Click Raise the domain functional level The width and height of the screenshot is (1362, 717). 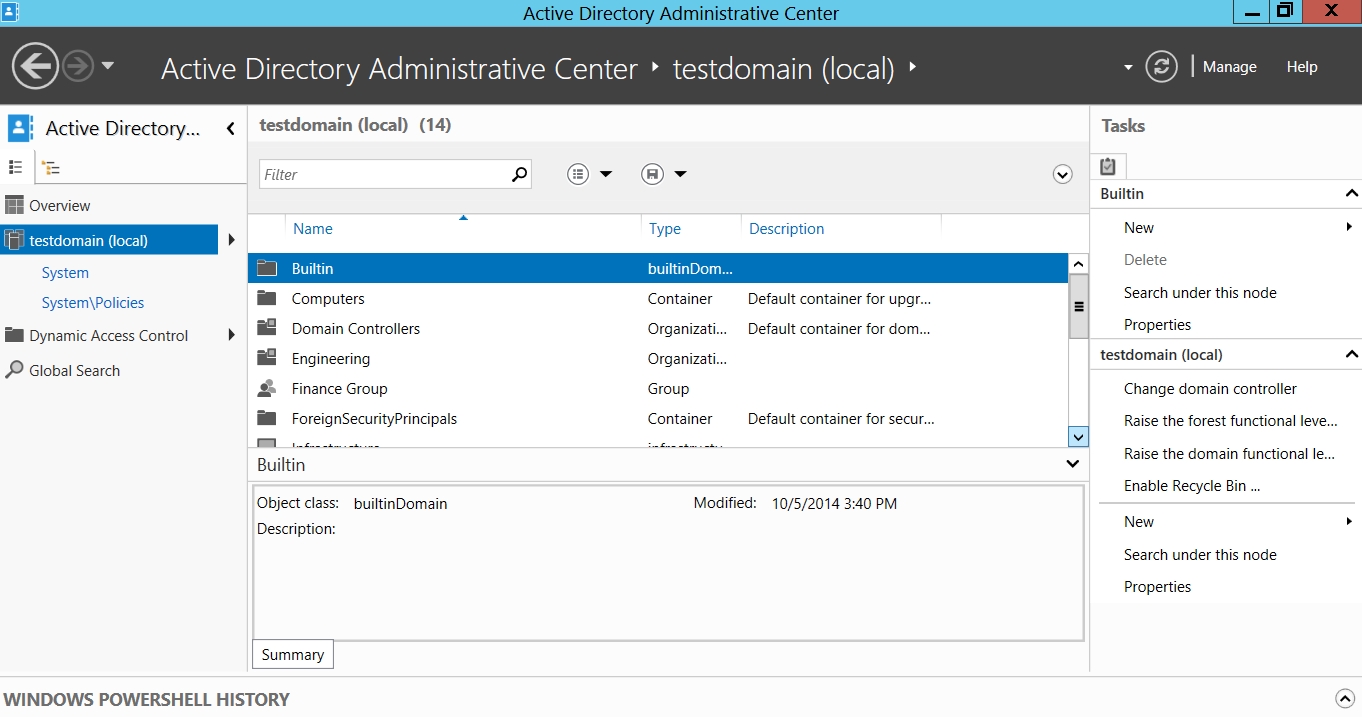1229,454
